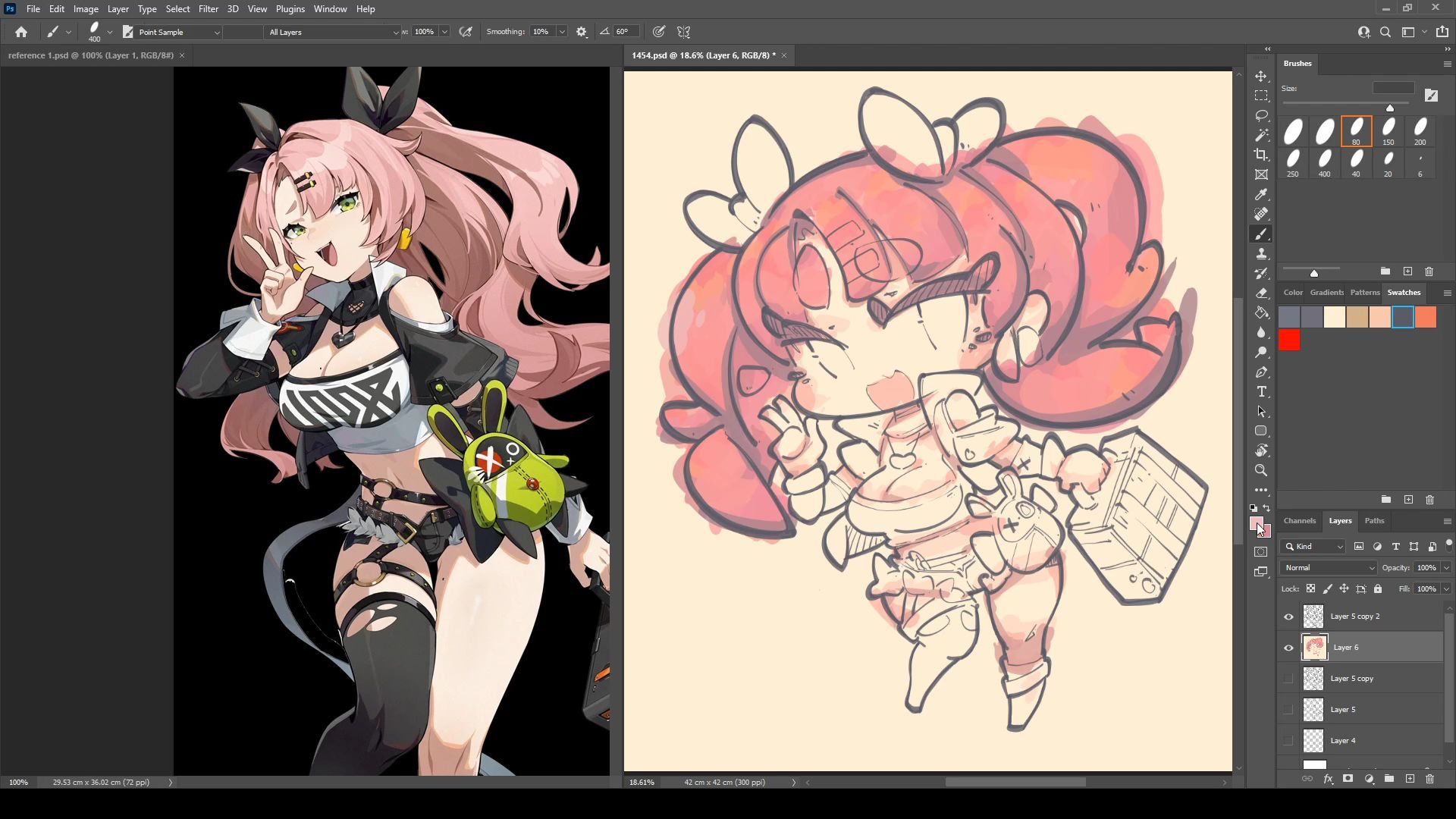Image resolution: width=1456 pixels, height=819 pixels.
Task: Select the History Brush tool
Action: point(1261,274)
